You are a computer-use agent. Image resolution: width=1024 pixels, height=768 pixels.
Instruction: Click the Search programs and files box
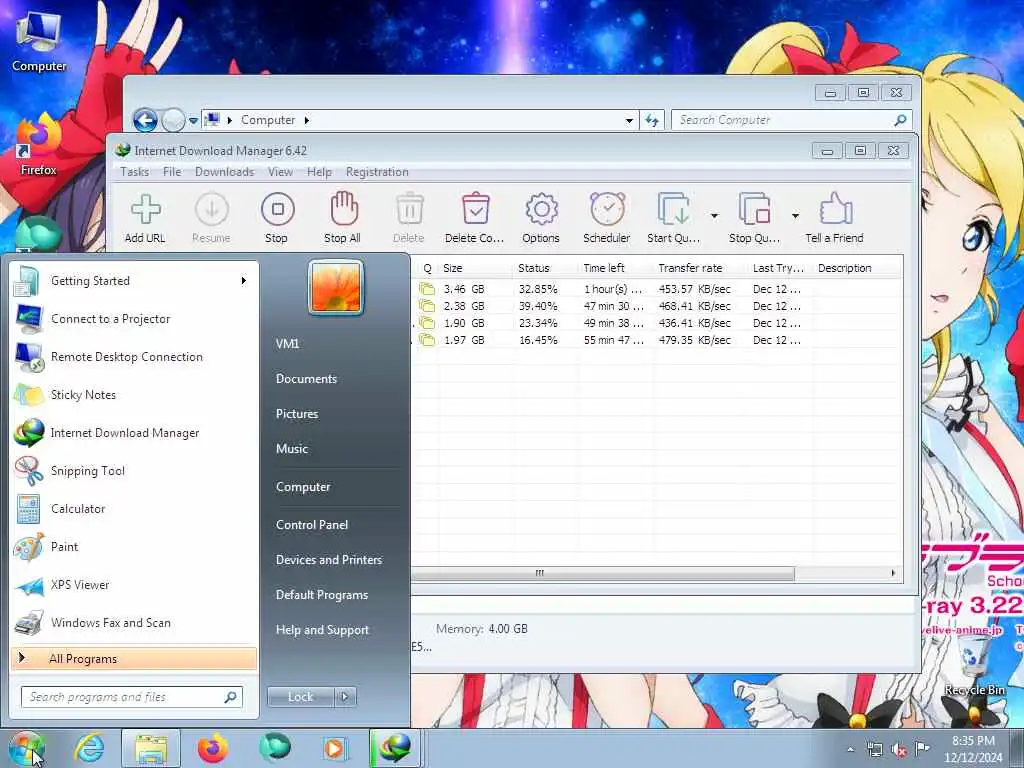tap(131, 697)
